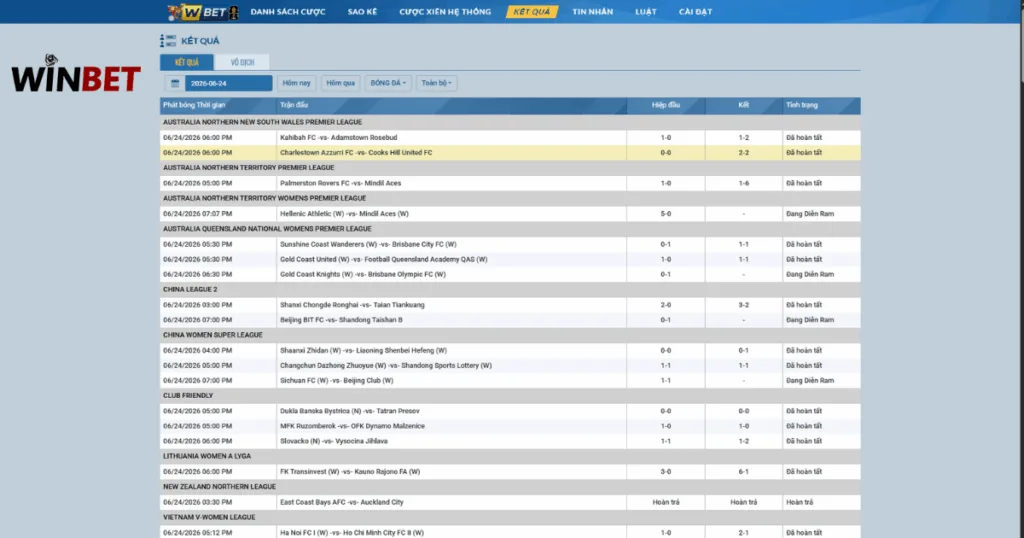This screenshot has height=538, width=1024.
Task: Select East Coast Bays AFC vs Auckland City match
Action: coord(510,502)
